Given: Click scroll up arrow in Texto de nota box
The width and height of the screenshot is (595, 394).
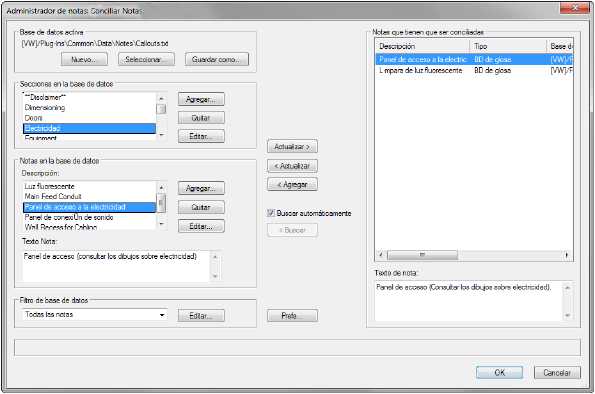Looking at the screenshot, I should [x=568, y=288].
